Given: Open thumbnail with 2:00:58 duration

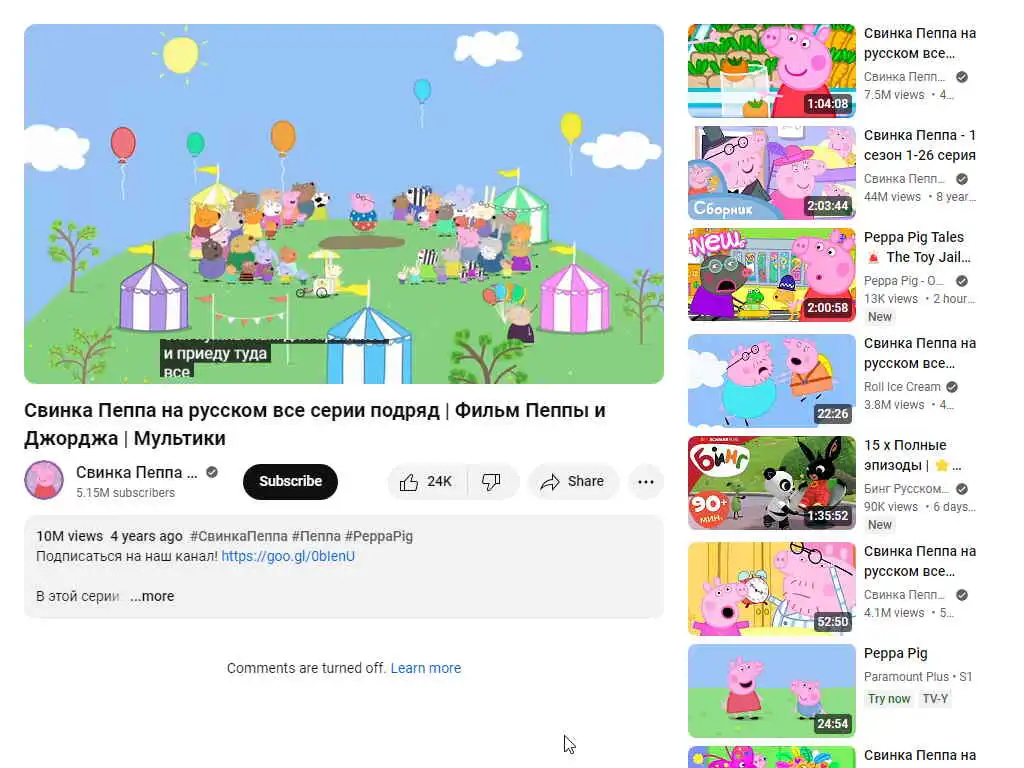Looking at the screenshot, I should tap(771, 275).
